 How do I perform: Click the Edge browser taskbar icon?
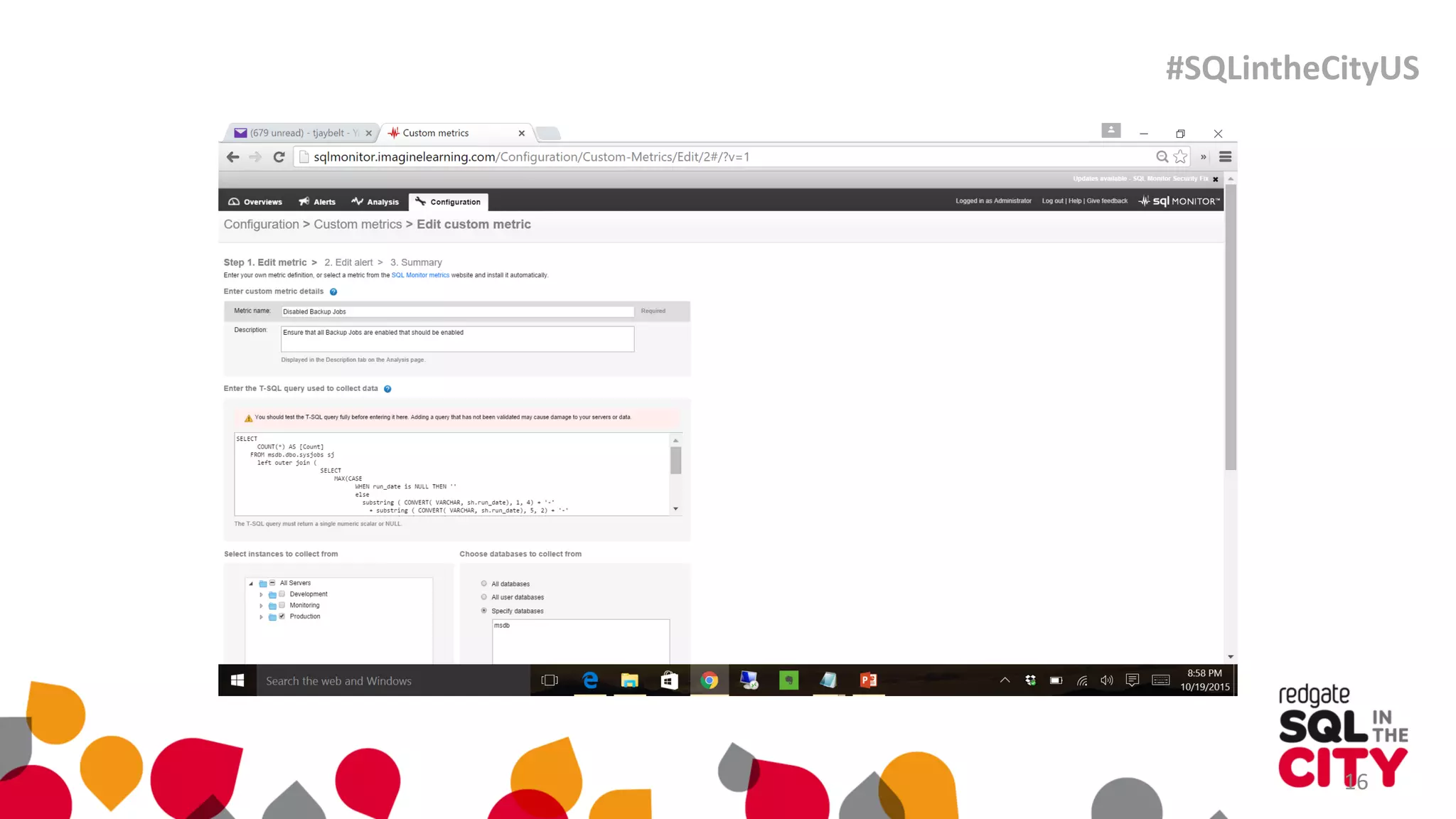click(x=589, y=680)
